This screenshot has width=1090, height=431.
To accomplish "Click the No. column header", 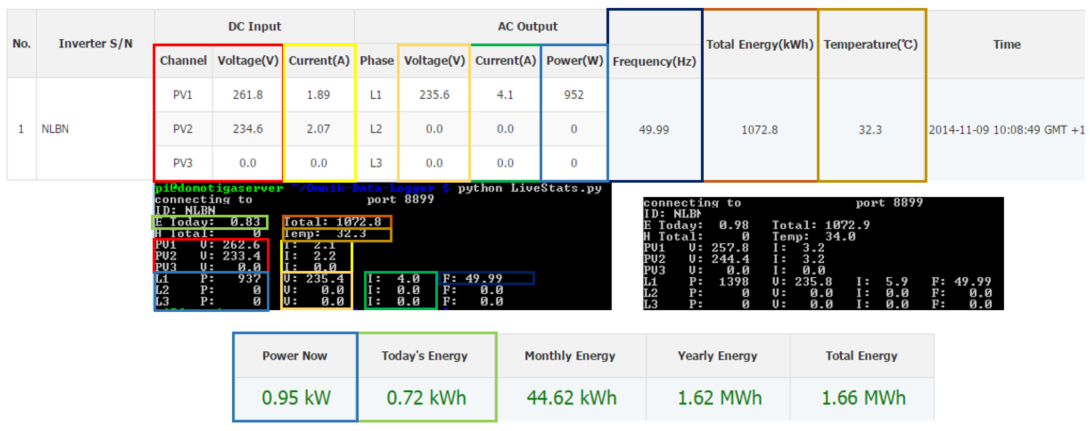I will (x=22, y=44).
